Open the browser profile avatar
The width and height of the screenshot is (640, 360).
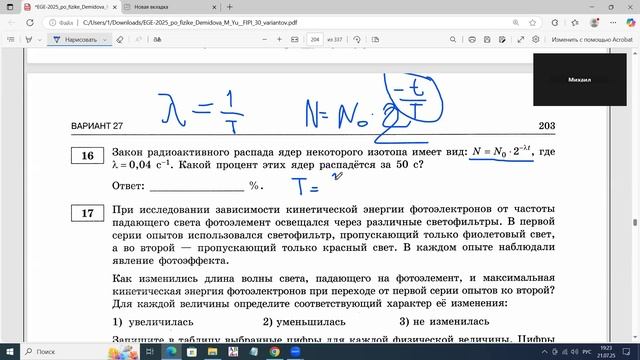[x=594, y=23]
